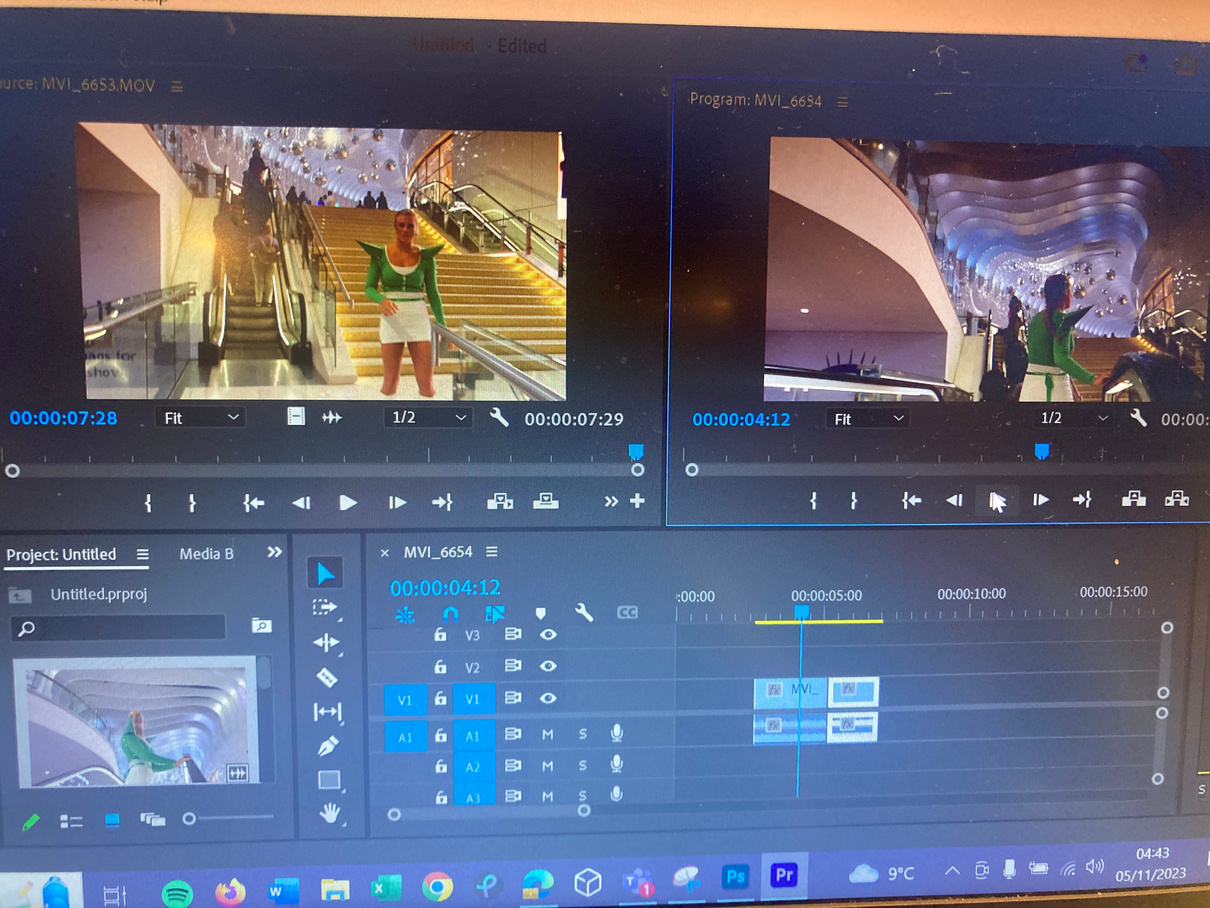Select the Ripple Edit tool
This screenshot has width=1210, height=908.
coord(326,642)
